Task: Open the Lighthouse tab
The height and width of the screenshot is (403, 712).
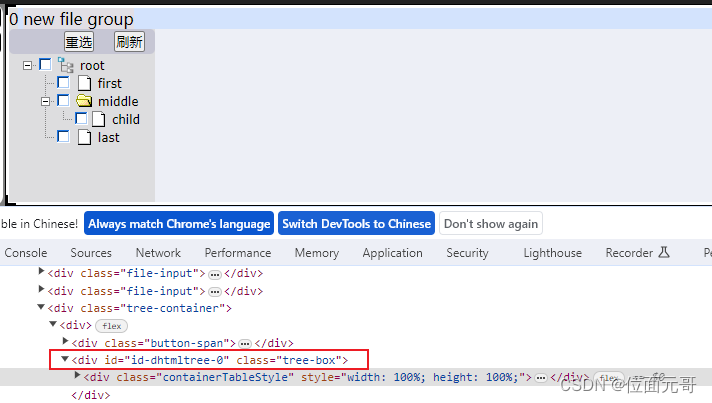Action: click(552, 253)
